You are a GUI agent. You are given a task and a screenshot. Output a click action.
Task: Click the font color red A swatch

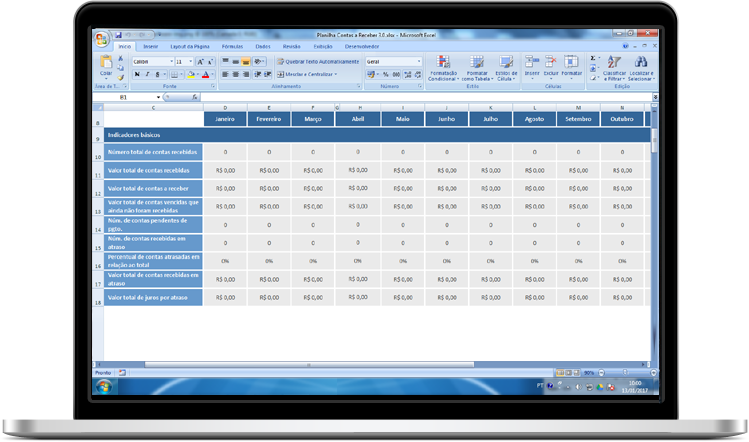click(205, 75)
